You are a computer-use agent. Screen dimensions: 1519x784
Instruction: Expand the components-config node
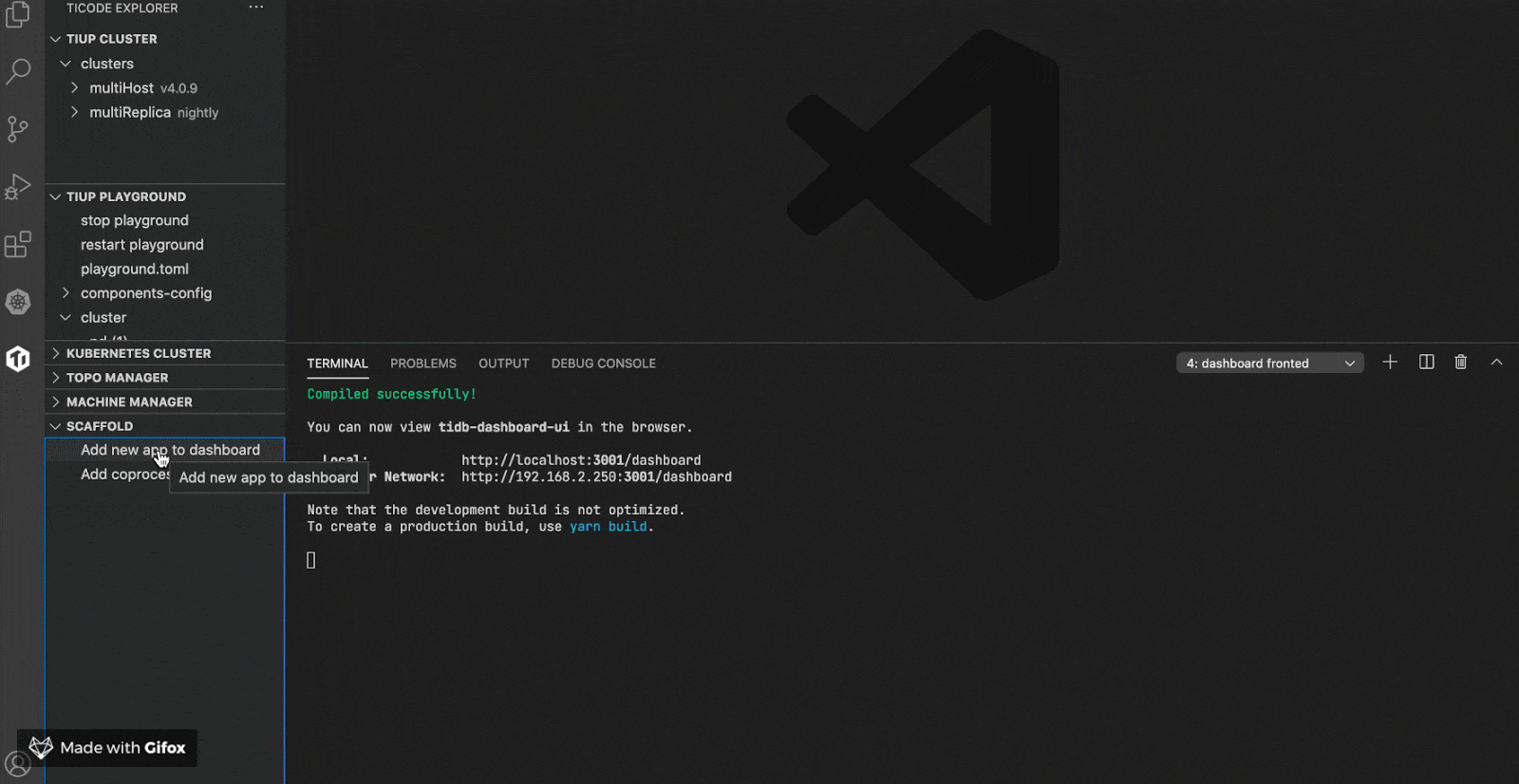[66, 293]
